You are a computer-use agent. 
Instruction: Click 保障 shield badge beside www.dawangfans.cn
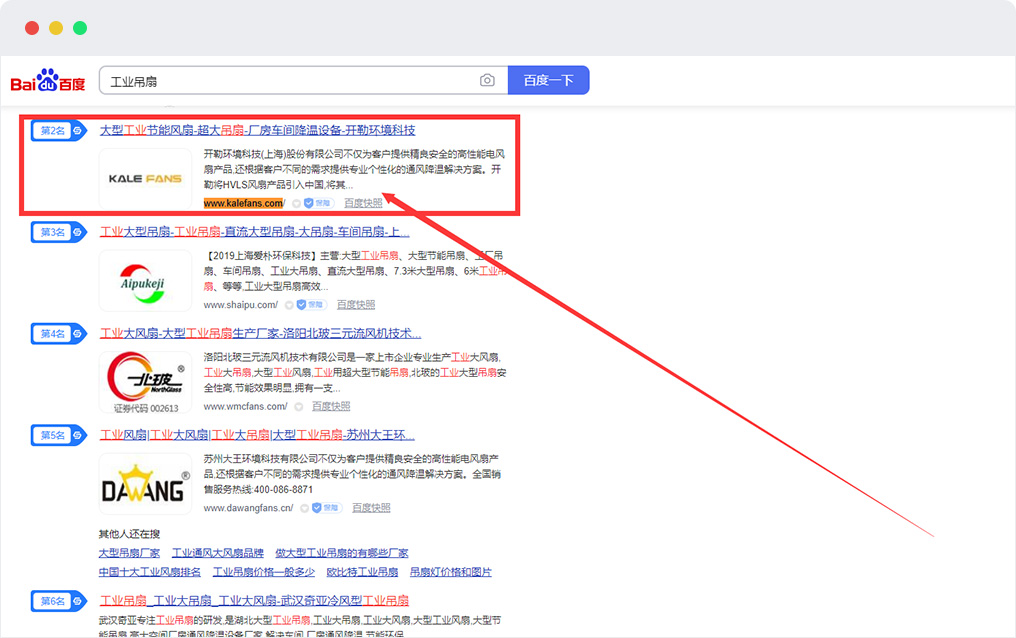(x=327, y=508)
